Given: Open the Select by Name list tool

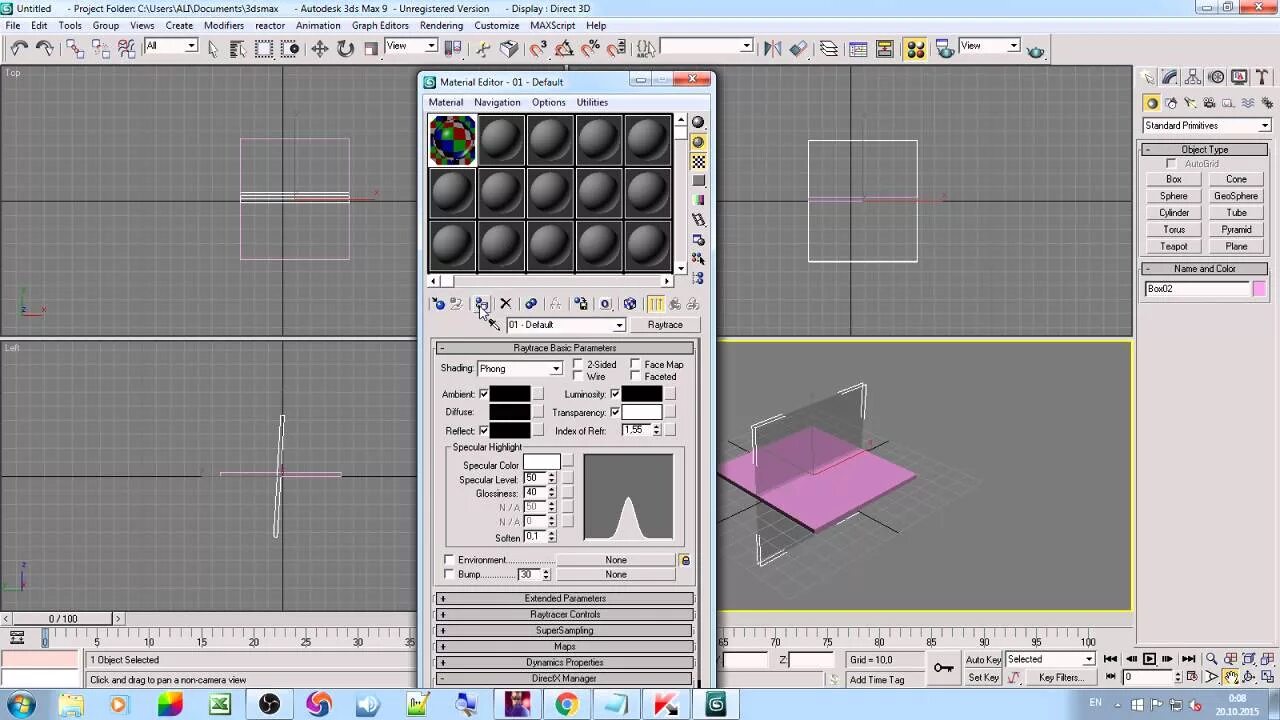Looking at the screenshot, I should (x=237, y=48).
